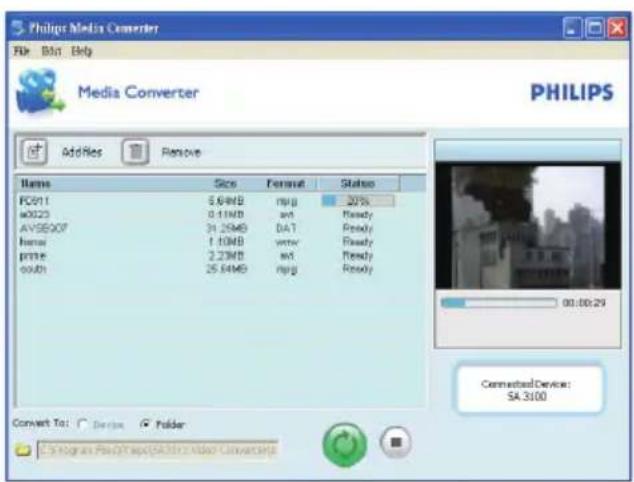Stop conversion with the round stop button
Image resolution: width=634 pixels, height=482 pixels.
[x=396, y=442]
